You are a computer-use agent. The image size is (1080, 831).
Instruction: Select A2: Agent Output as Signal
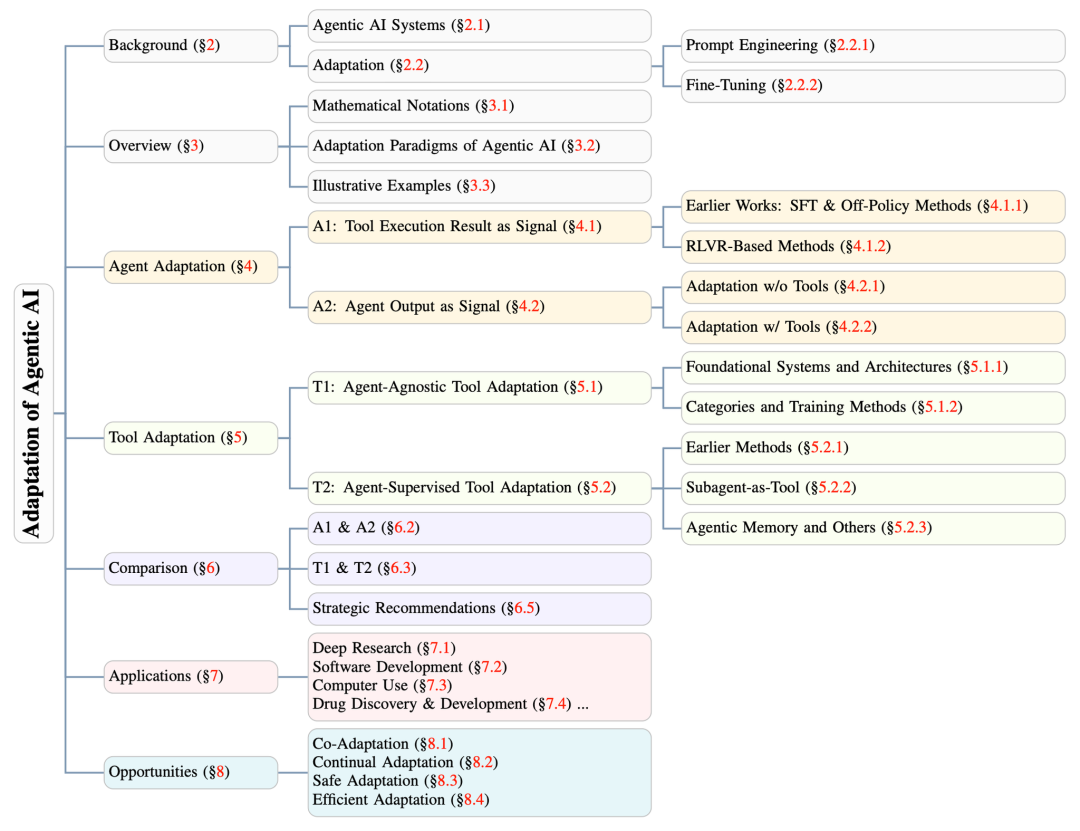(x=479, y=307)
